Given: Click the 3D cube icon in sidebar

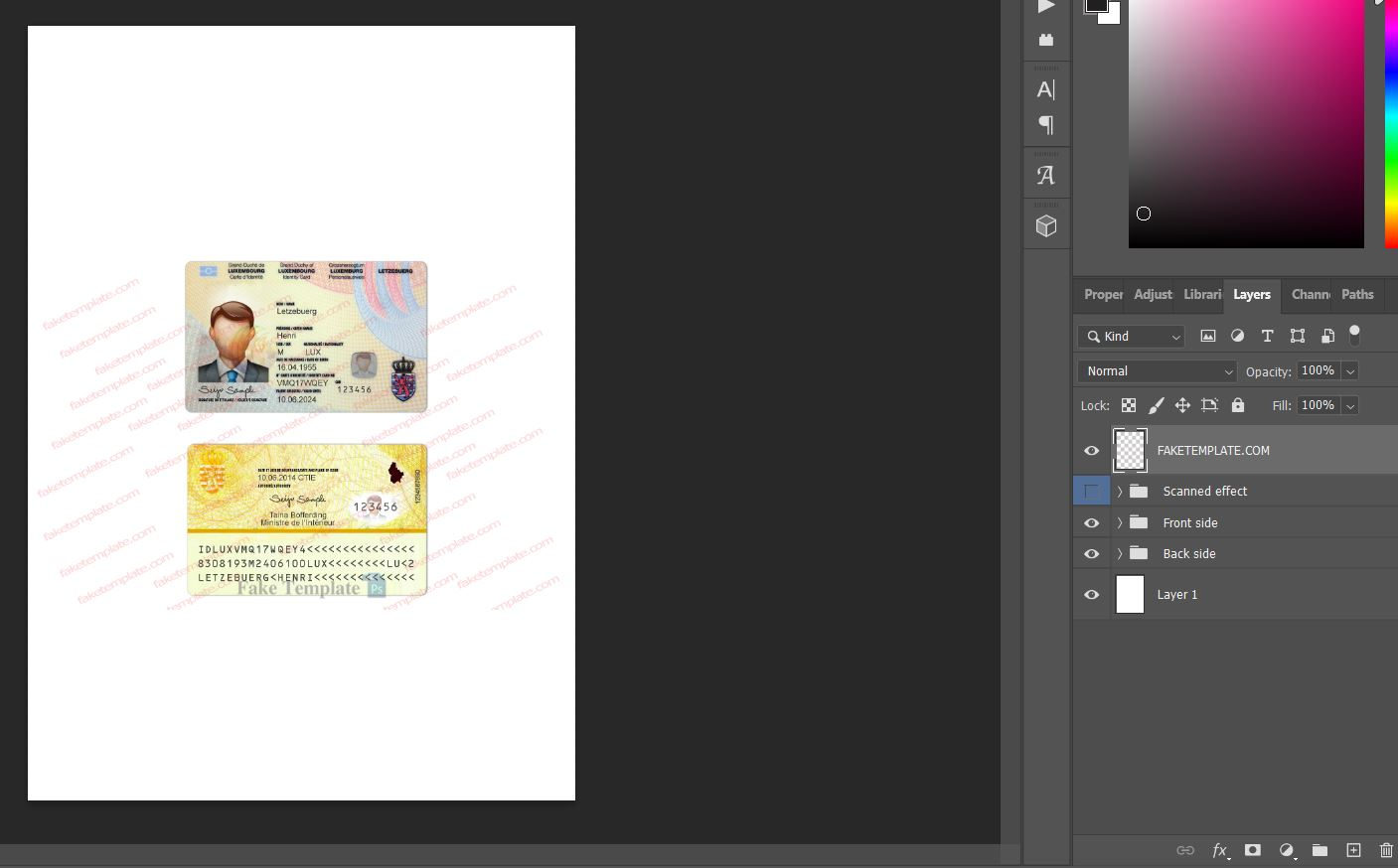Looking at the screenshot, I should tap(1046, 224).
